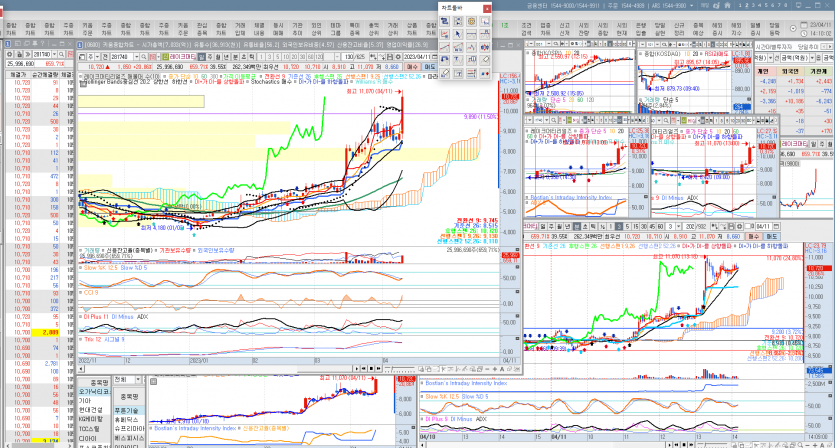
Task: Click the blue undo arrow in chart palette
Action: (445, 60)
